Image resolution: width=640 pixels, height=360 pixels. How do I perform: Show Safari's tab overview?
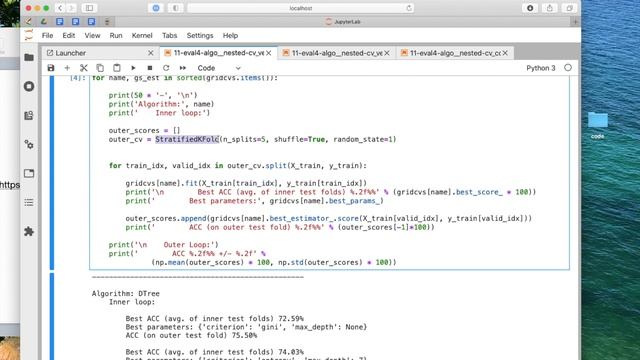click(569, 8)
